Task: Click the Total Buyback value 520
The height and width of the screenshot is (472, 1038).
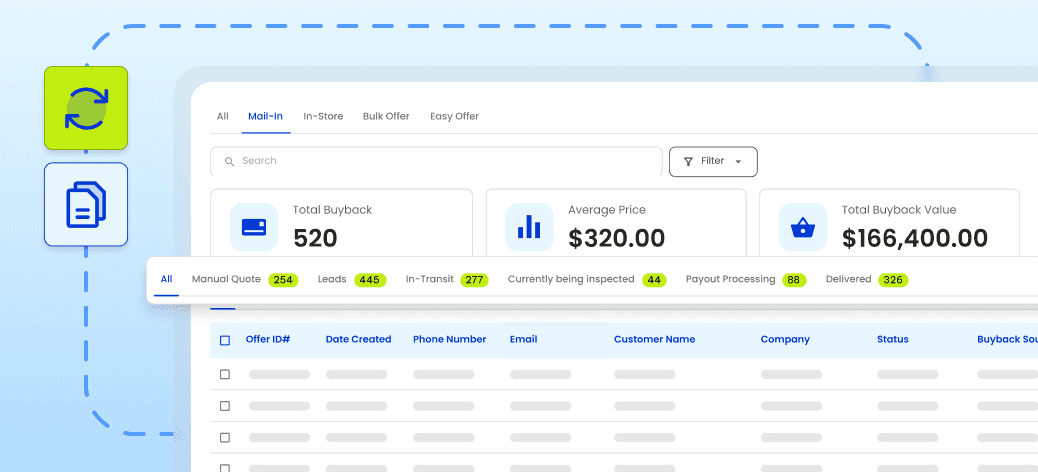Action: point(315,238)
